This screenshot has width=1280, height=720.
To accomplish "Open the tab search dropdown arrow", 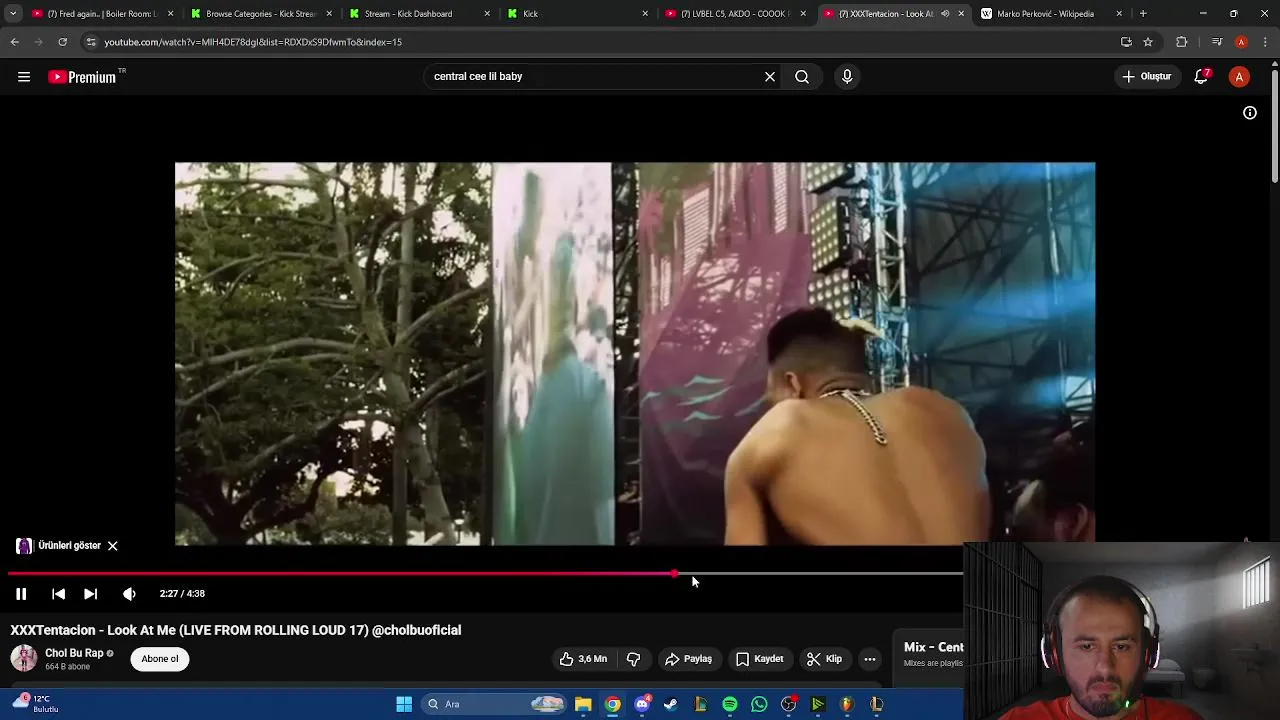I will pyautogui.click(x=13, y=14).
